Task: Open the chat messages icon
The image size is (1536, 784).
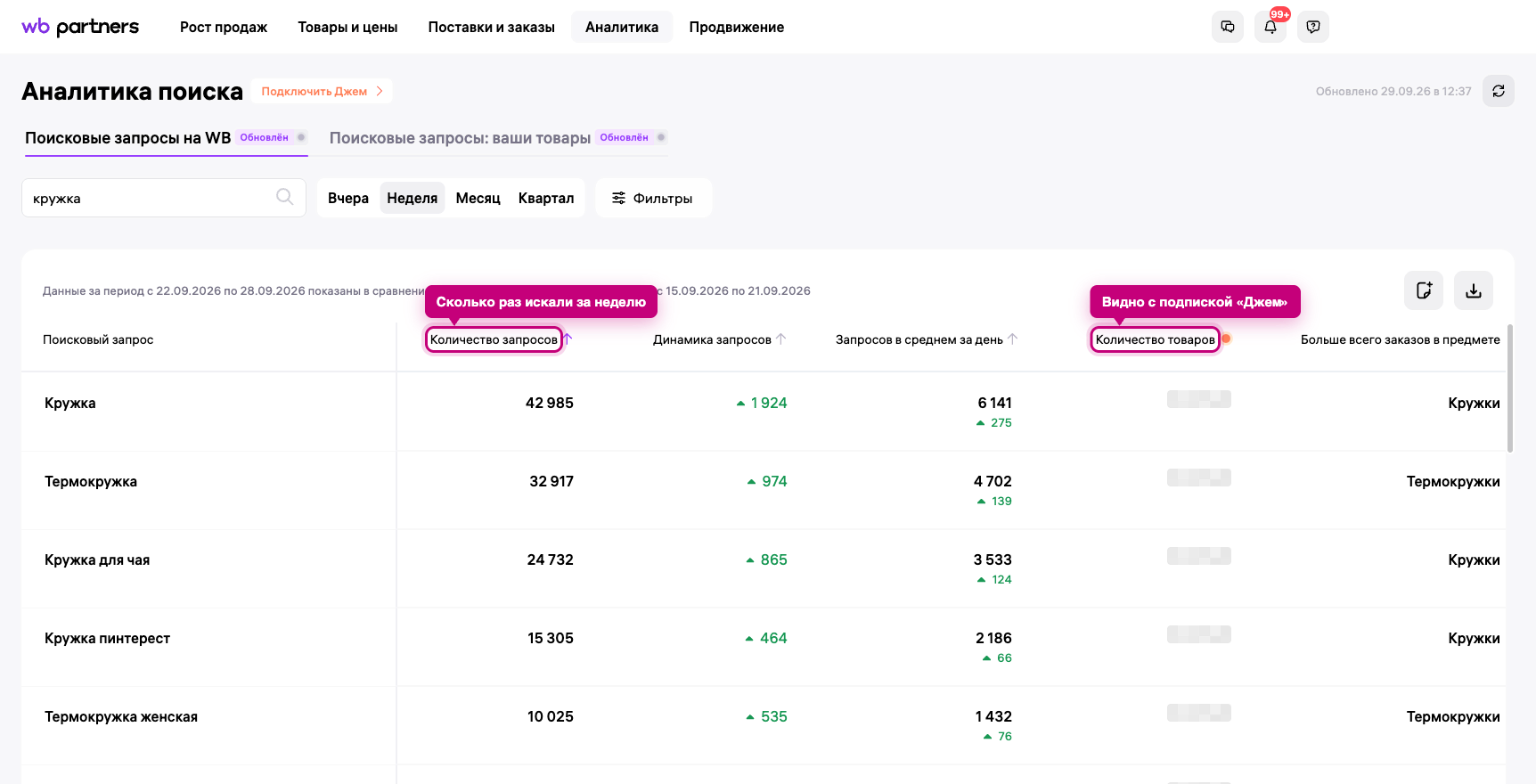Action: point(1228,27)
